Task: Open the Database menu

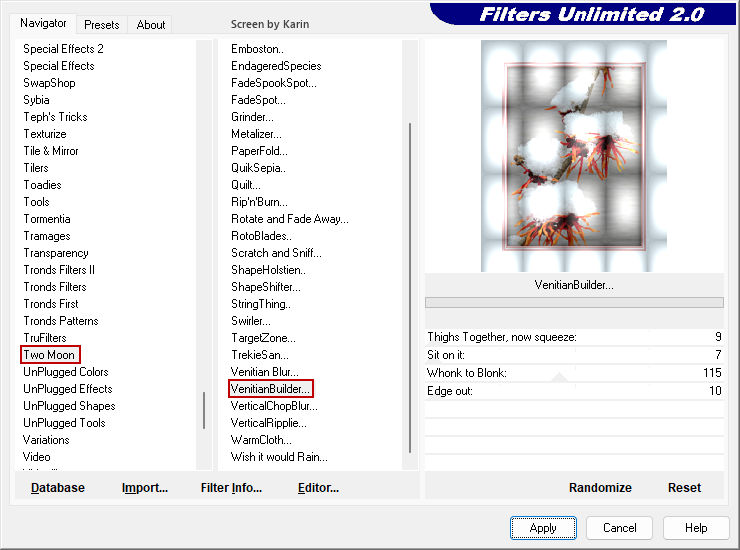Action: pyautogui.click(x=58, y=488)
